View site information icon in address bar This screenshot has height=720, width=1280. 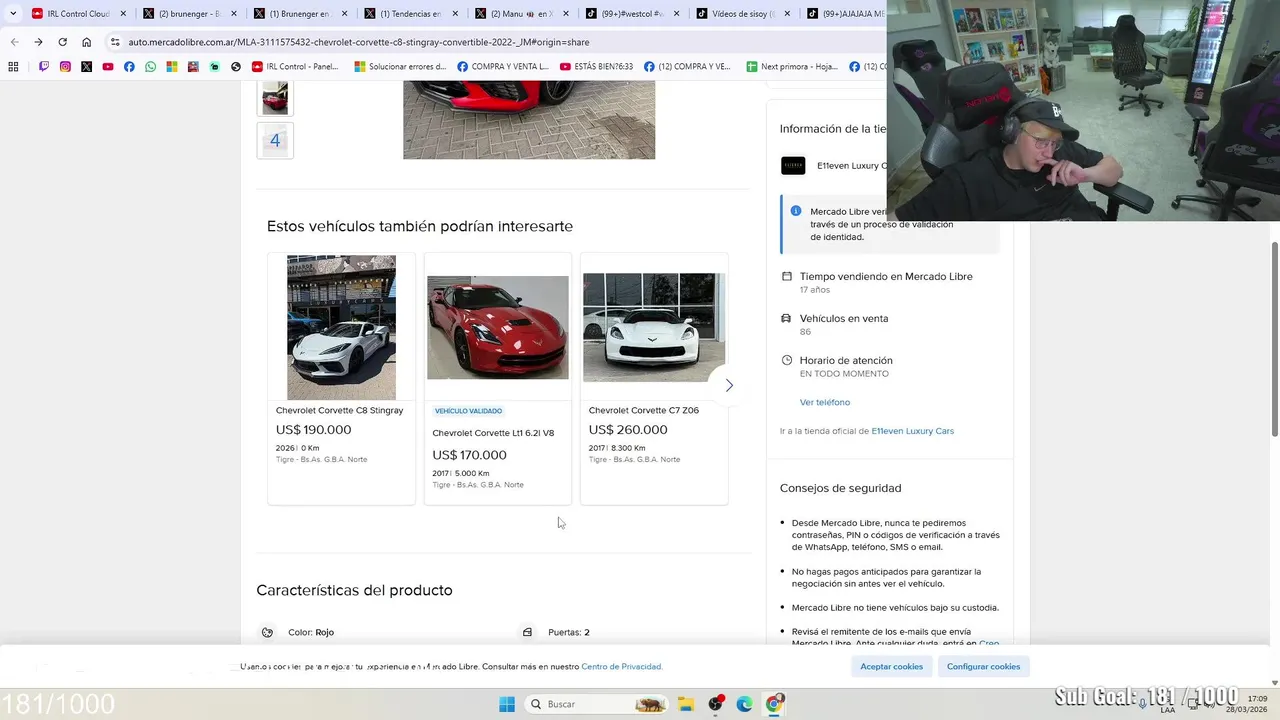tap(115, 42)
